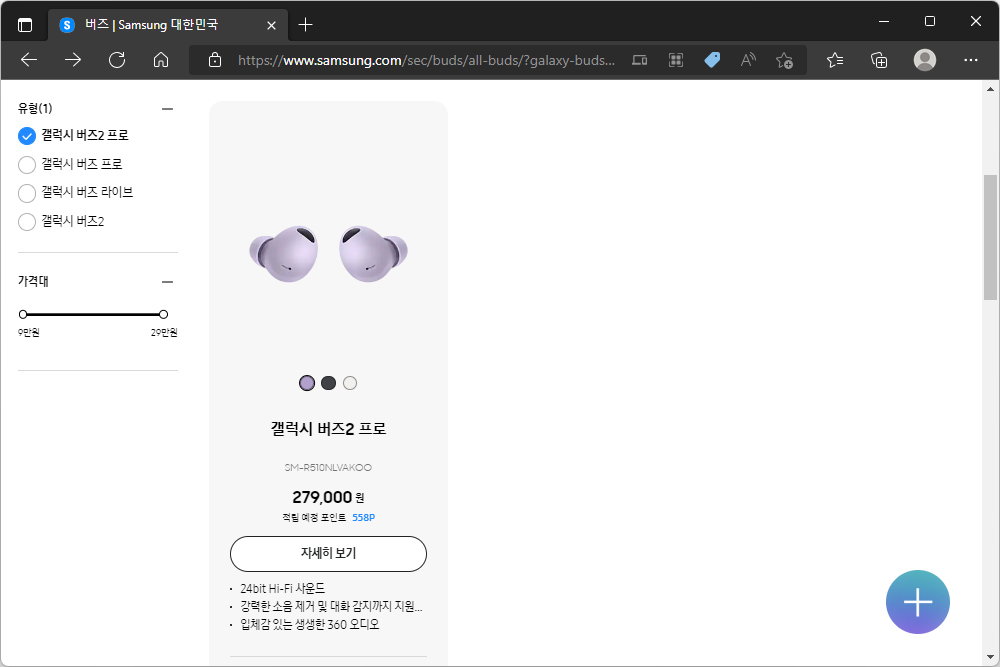Click the scrollbar down arrow
Screen dimensions: 1000x667
coord(990,657)
